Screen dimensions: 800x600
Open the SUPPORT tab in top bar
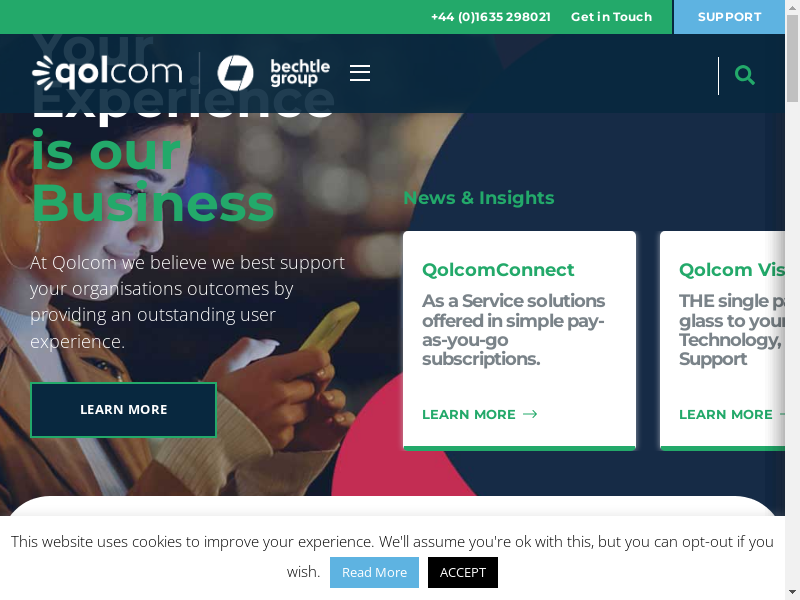click(x=729, y=17)
